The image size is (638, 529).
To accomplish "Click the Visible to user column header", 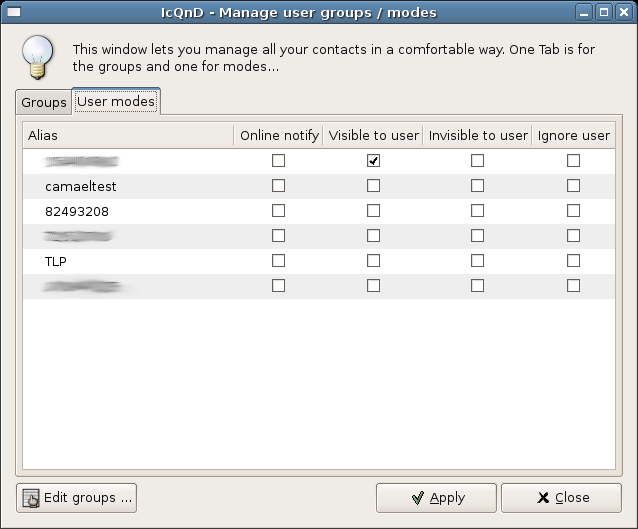I will (372, 135).
